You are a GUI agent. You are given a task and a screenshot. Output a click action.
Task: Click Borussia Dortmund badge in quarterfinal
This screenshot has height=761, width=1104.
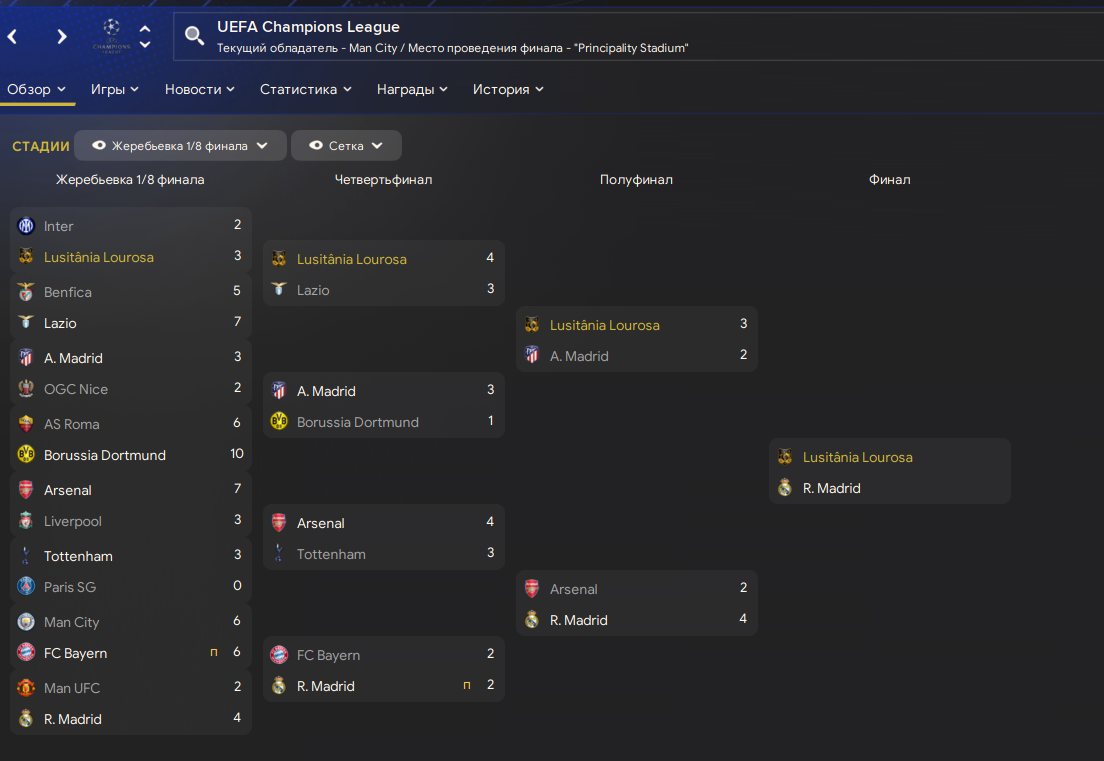pos(279,422)
